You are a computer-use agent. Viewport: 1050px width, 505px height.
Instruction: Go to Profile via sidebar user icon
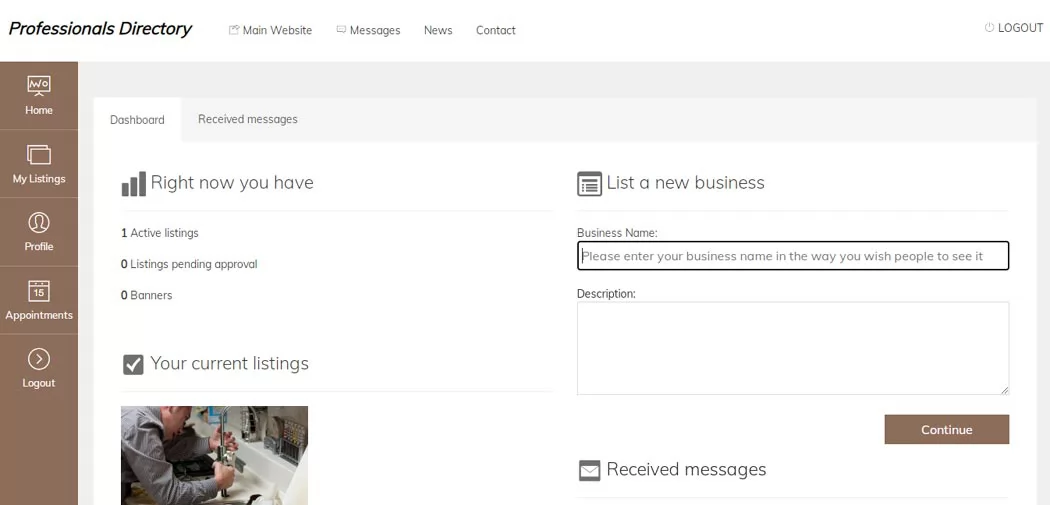(x=39, y=222)
